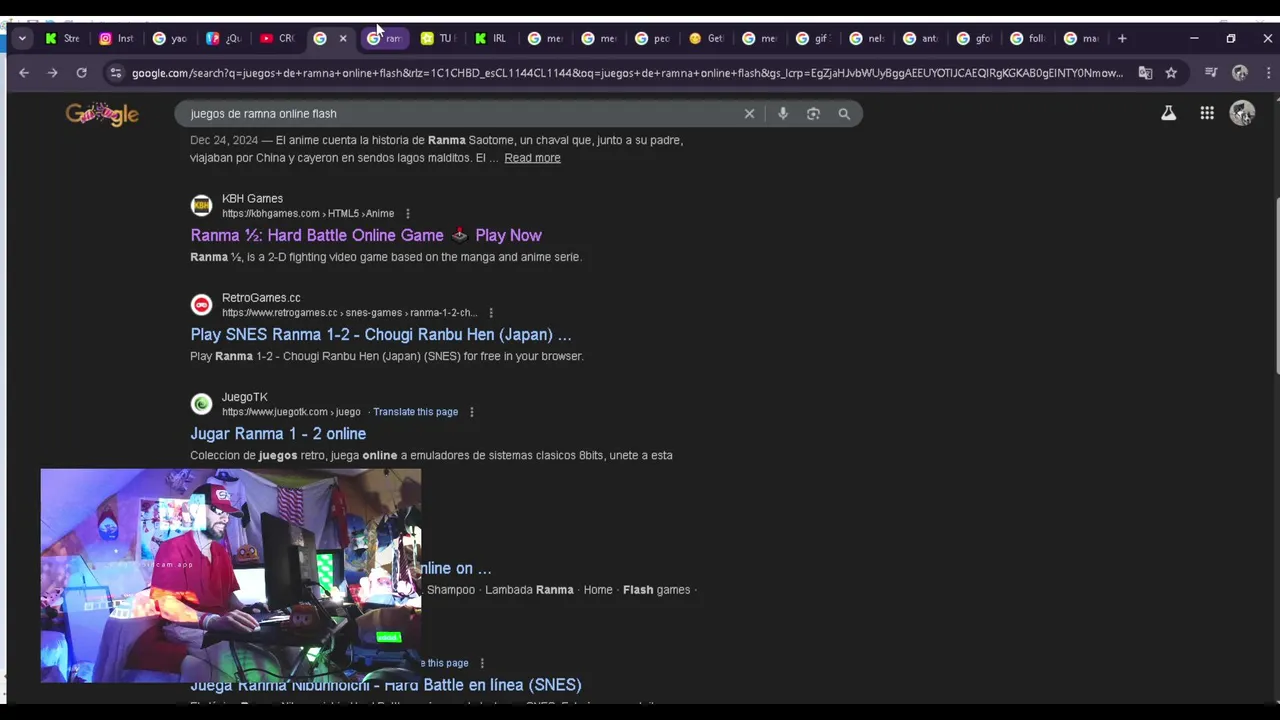Switch to the '¿Qu' tab
The width and height of the screenshot is (1280, 720).
point(223,38)
